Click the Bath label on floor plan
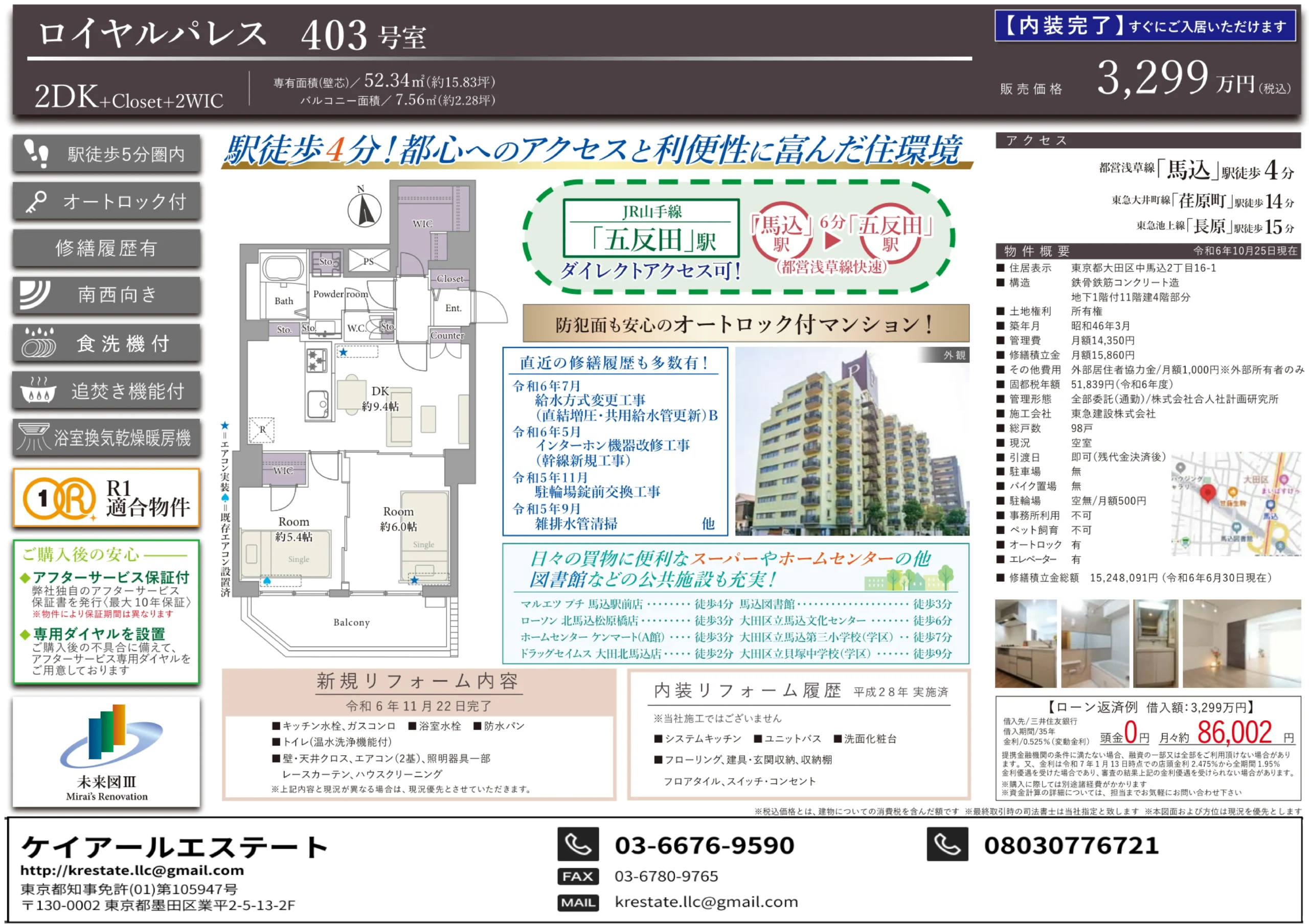 pyautogui.click(x=284, y=301)
